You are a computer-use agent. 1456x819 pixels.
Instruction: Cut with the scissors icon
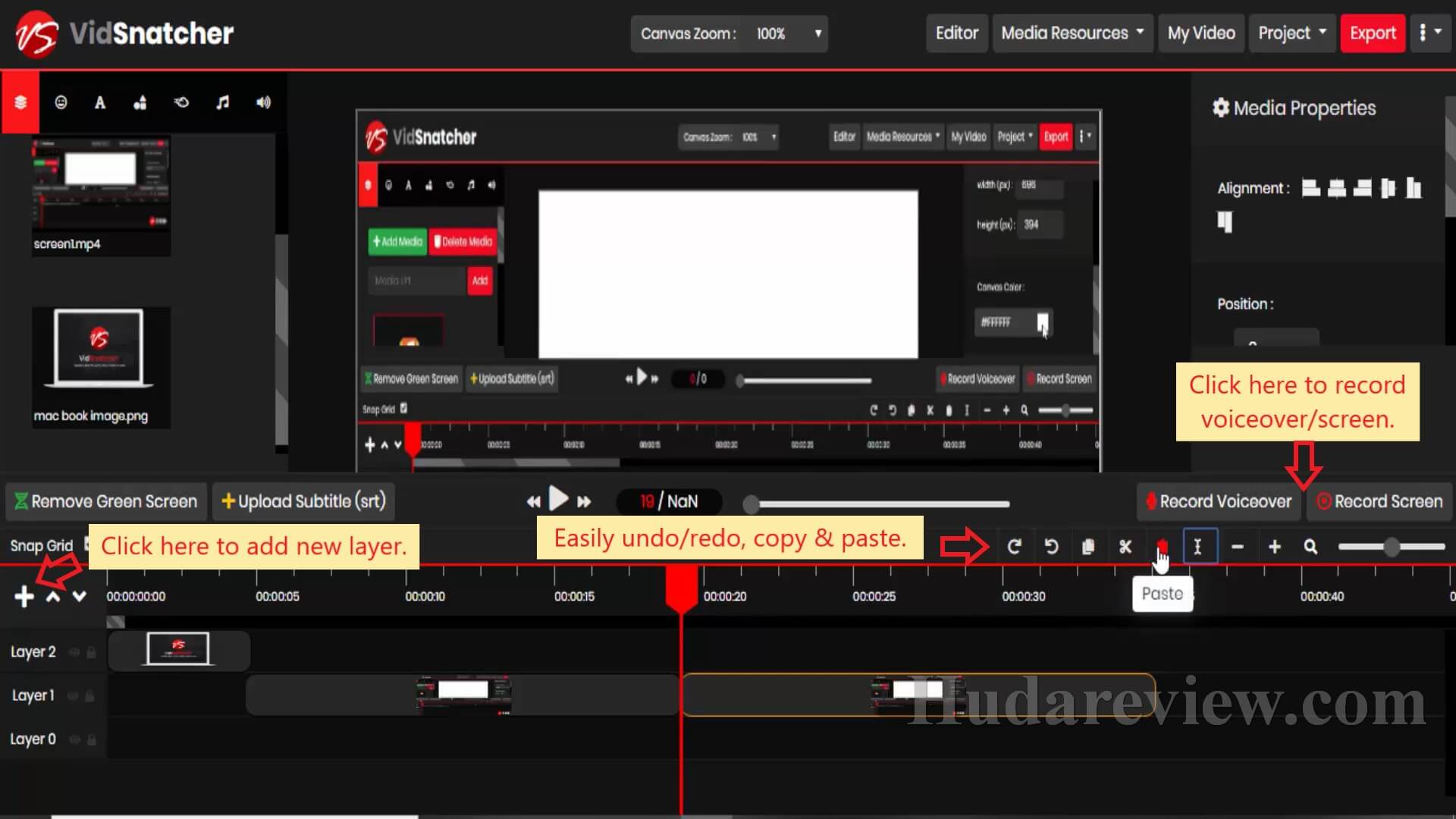1125,547
